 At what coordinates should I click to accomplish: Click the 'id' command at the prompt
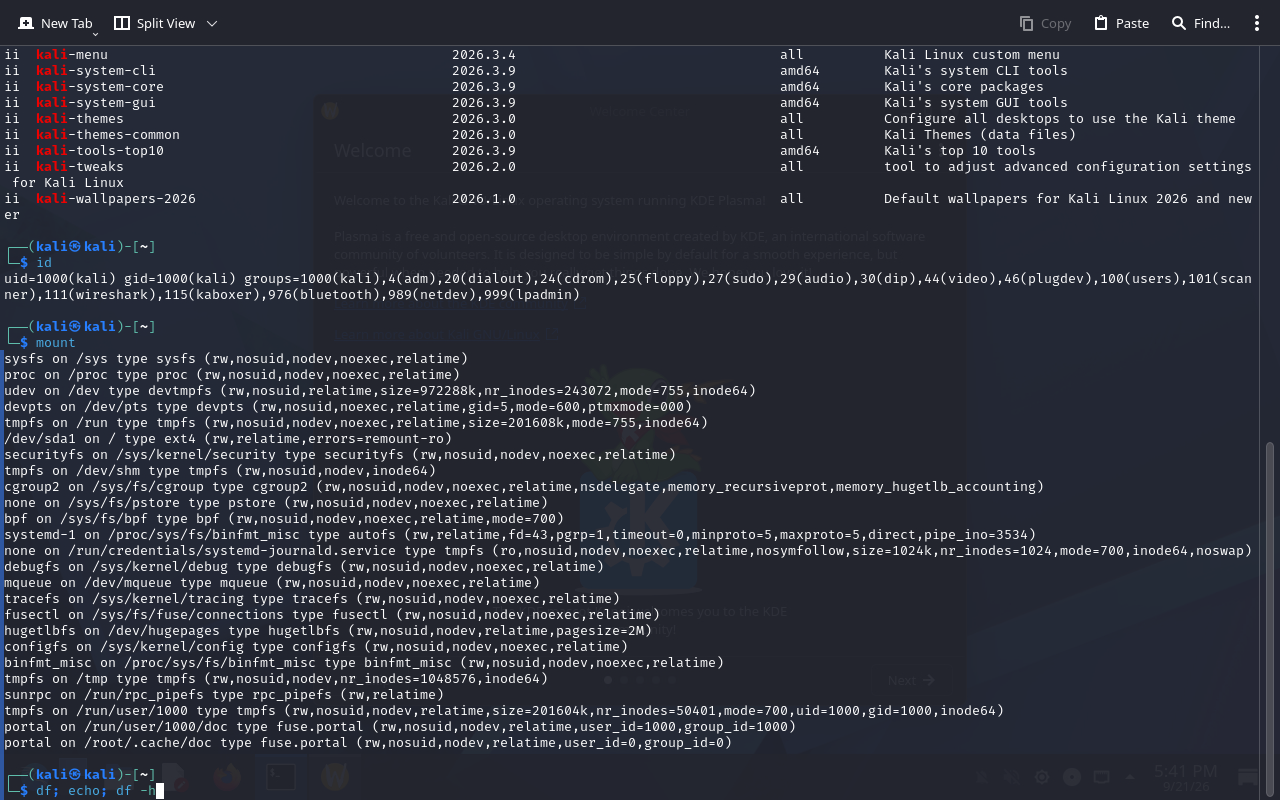tap(44, 263)
